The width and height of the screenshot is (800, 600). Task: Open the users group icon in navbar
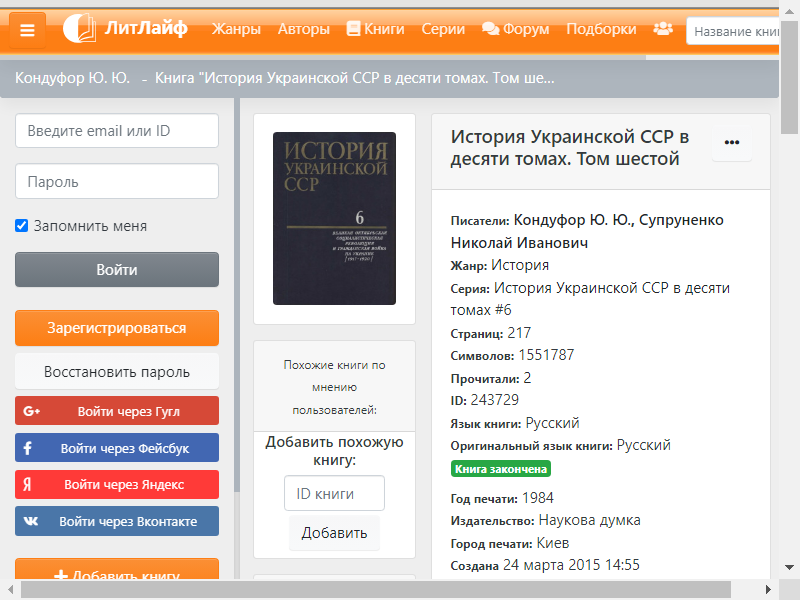point(663,29)
